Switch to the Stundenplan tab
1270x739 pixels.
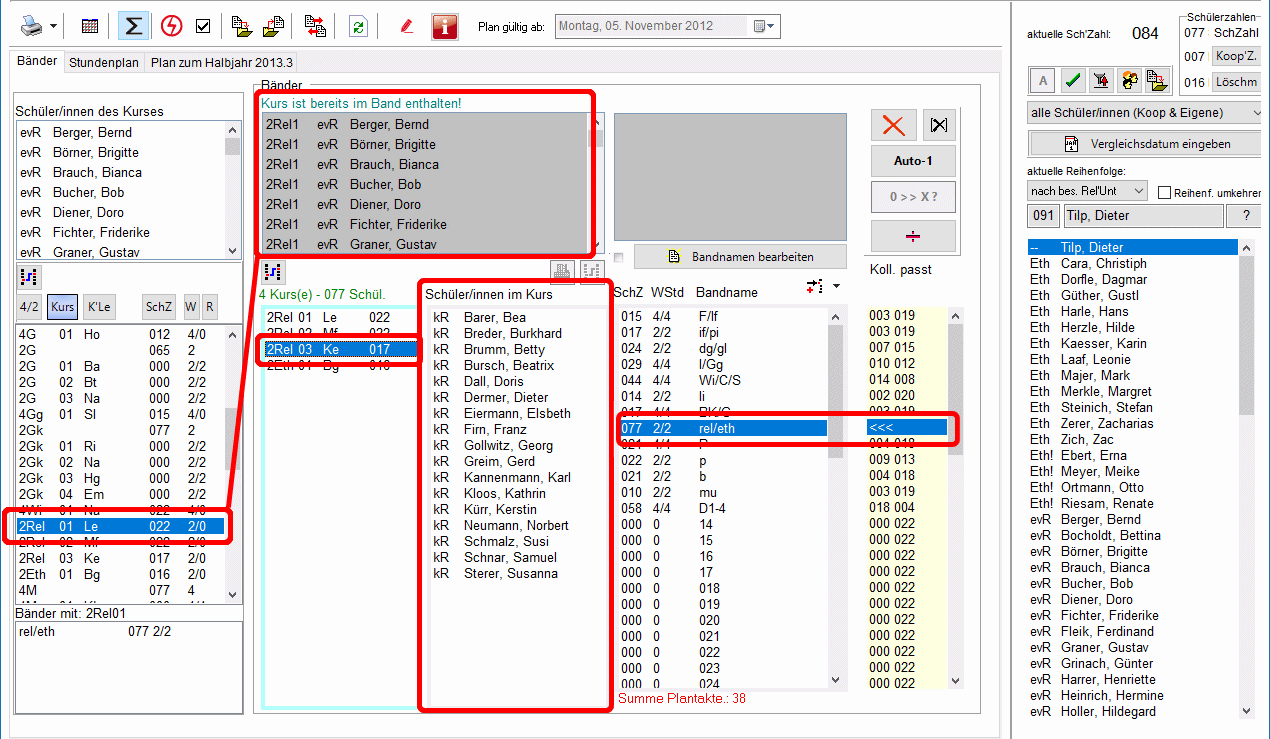[x=104, y=62]
